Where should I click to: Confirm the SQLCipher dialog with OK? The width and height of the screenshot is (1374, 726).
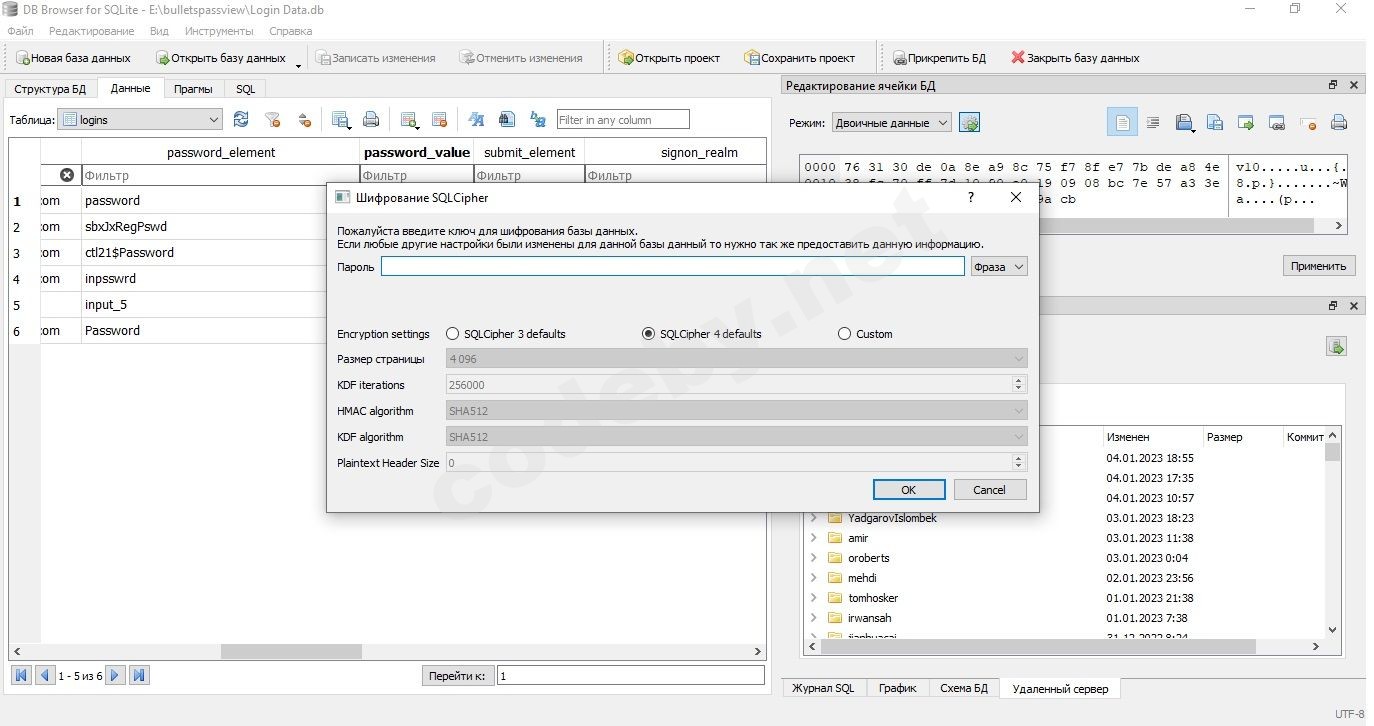(x=908, y=490)
